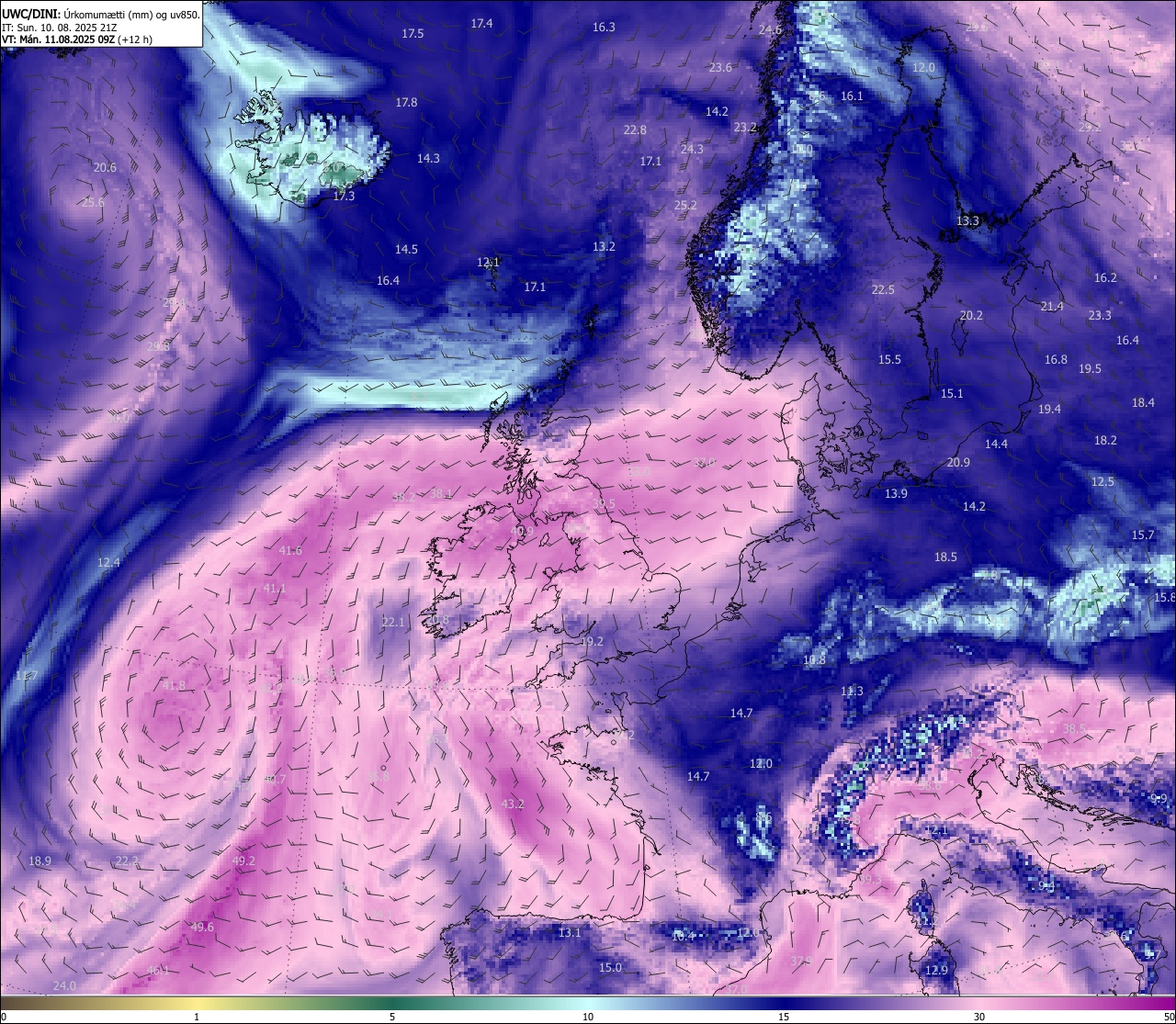1176x1024 pixels.
Task: Click the 41.8 value in the vortex
Action: (x=174, y=686)
